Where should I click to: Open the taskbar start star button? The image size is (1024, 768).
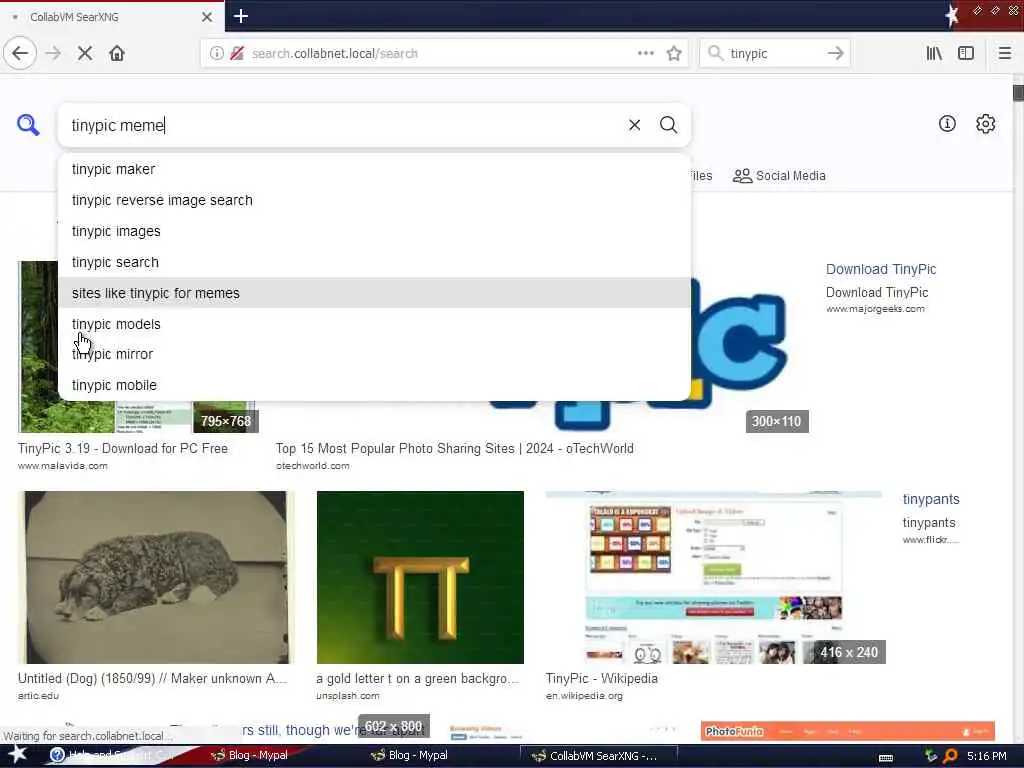click(17, 754)
